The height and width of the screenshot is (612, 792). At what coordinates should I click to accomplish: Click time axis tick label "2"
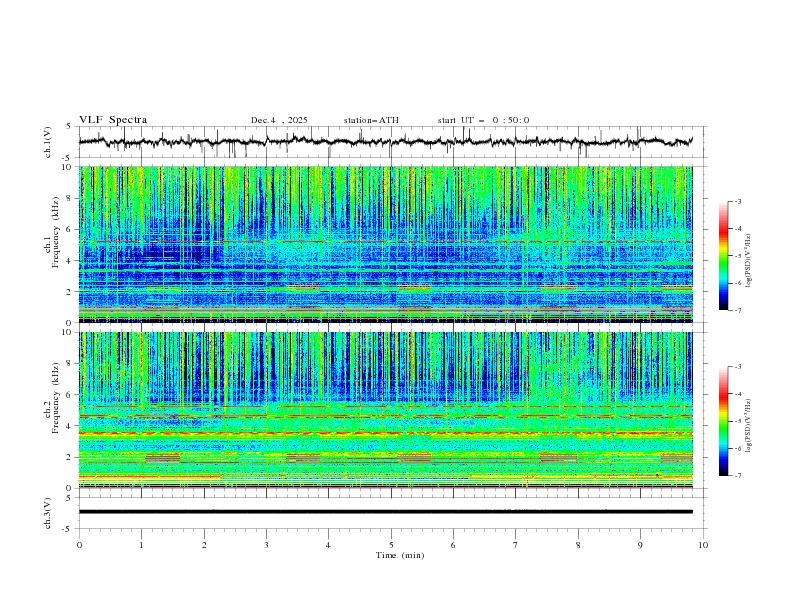coord(204,545)
